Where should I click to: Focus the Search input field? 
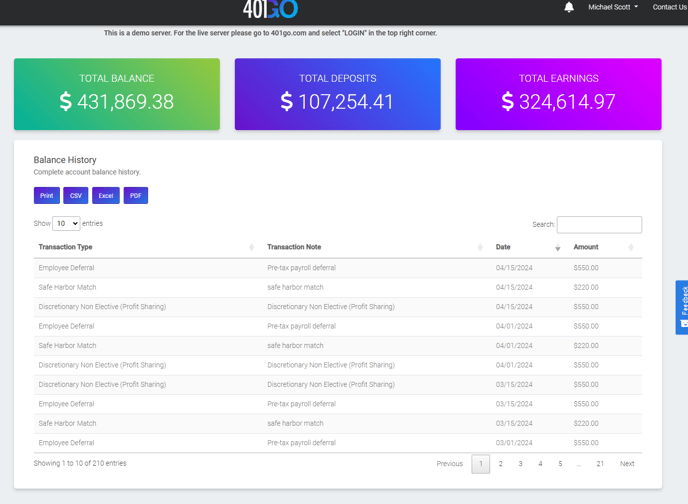pos(599,225)
